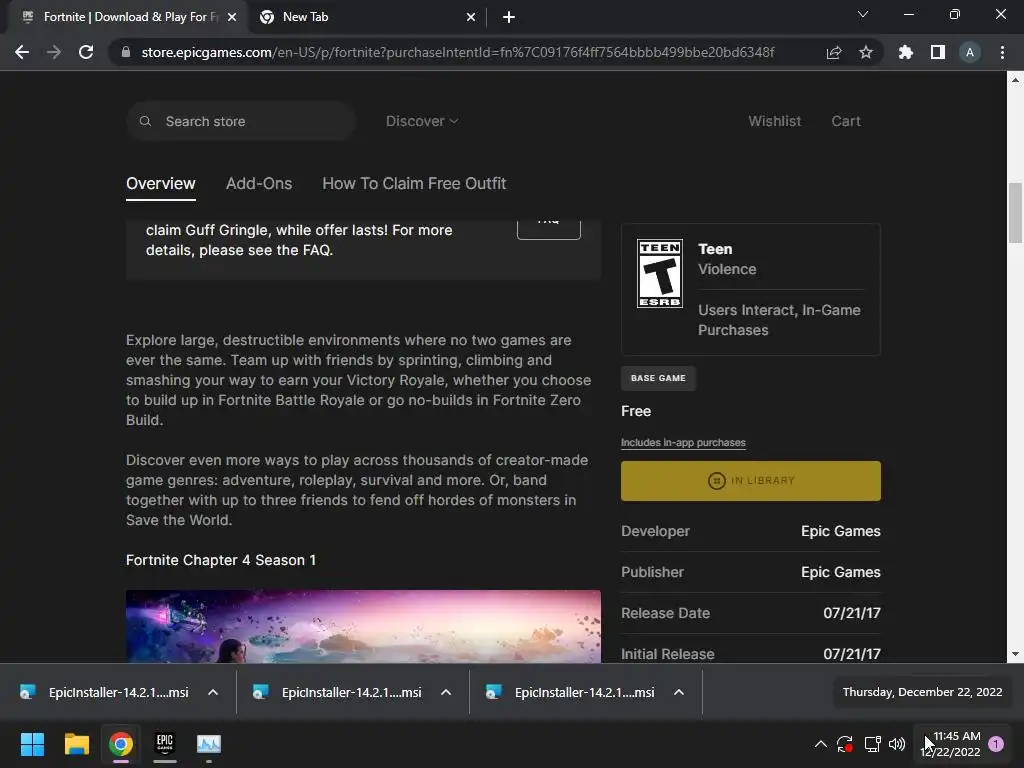
Task: Open the taskbar clock and date
Action: pos(950,744)
